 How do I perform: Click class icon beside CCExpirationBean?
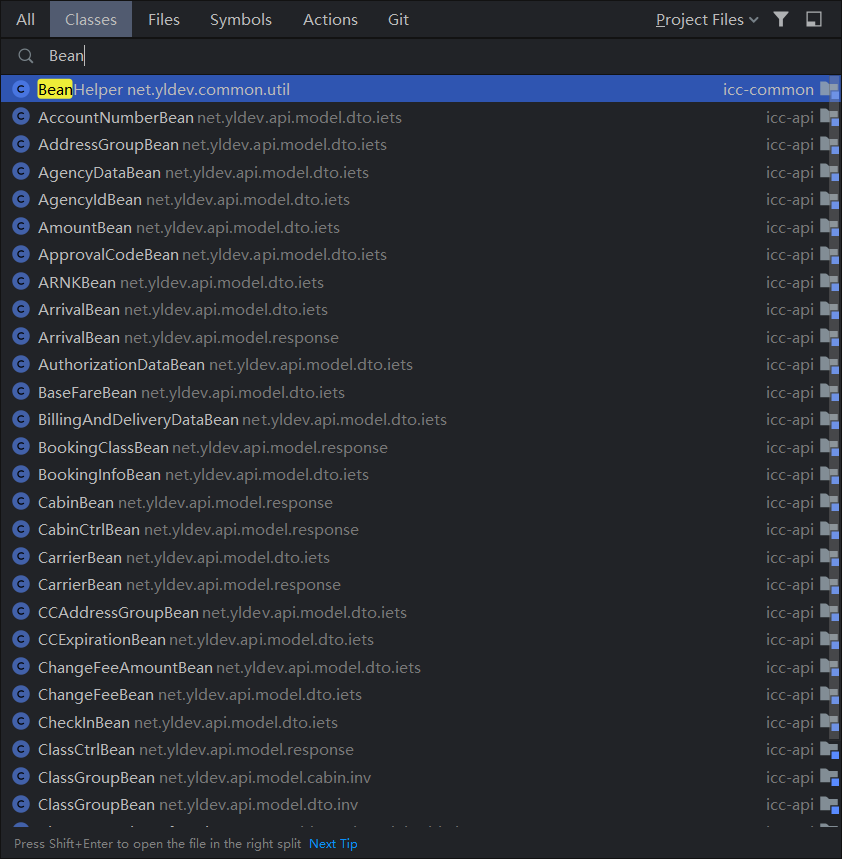pos(21,639)
